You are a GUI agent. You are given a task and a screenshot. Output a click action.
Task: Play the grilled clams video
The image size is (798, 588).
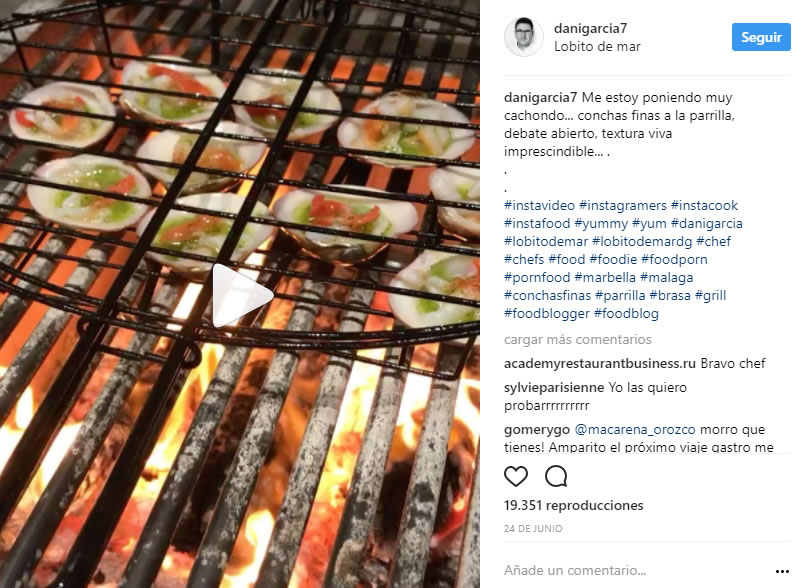pyautogui.click(x=242, y=296)
